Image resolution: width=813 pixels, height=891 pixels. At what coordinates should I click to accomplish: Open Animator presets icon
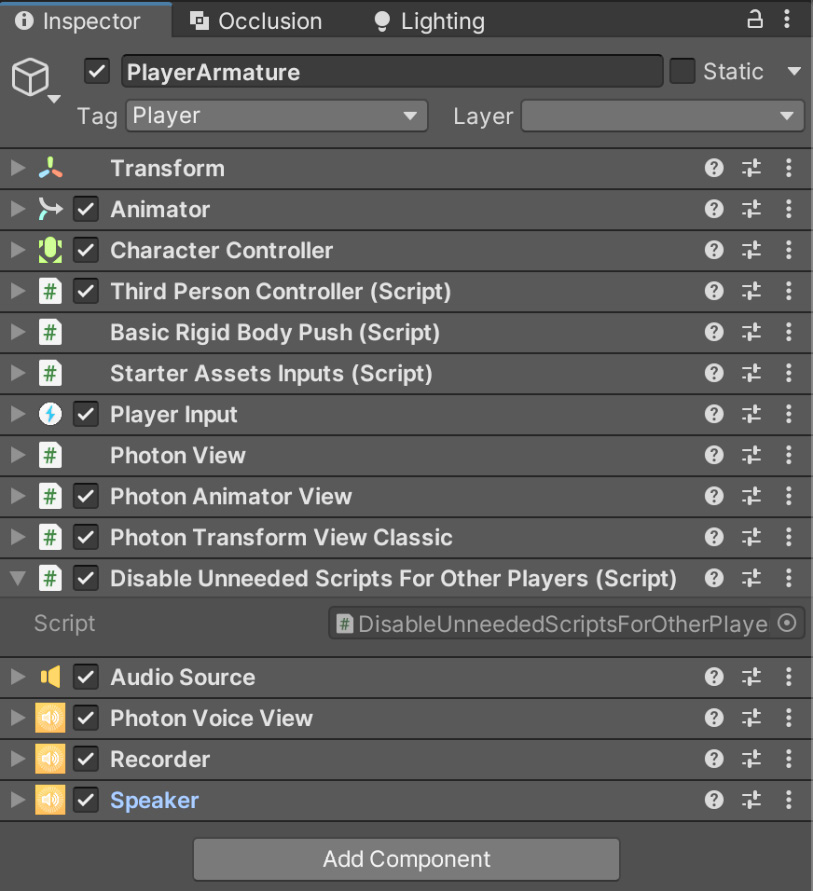(751, 209)
